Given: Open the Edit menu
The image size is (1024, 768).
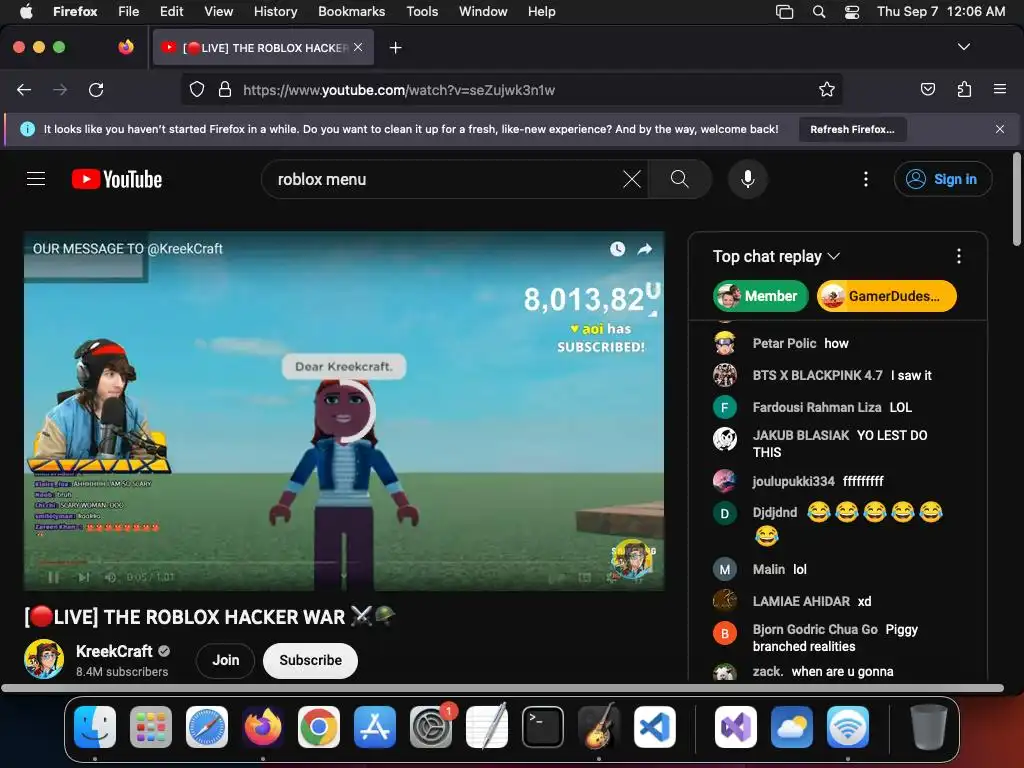Looking at the screenshot, I should point(171,11).
